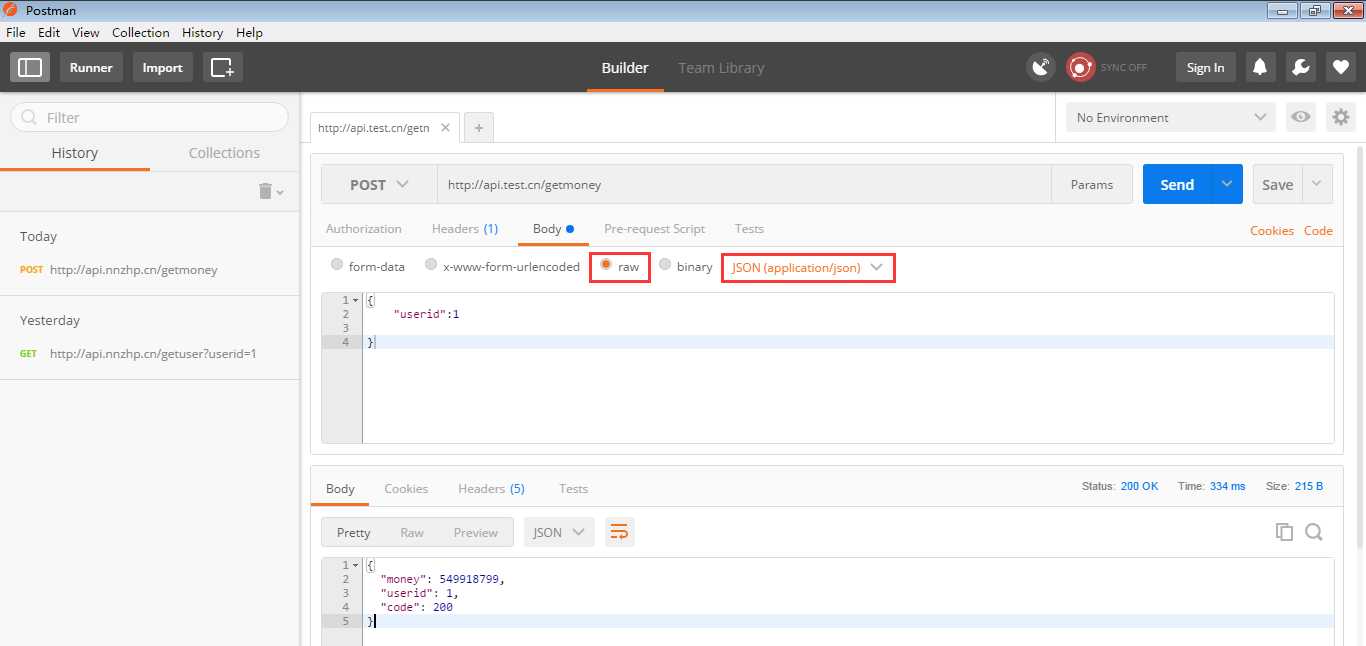
Task: Open JSON (application/json) content type dropdown
Action: [x=808, y=267]
